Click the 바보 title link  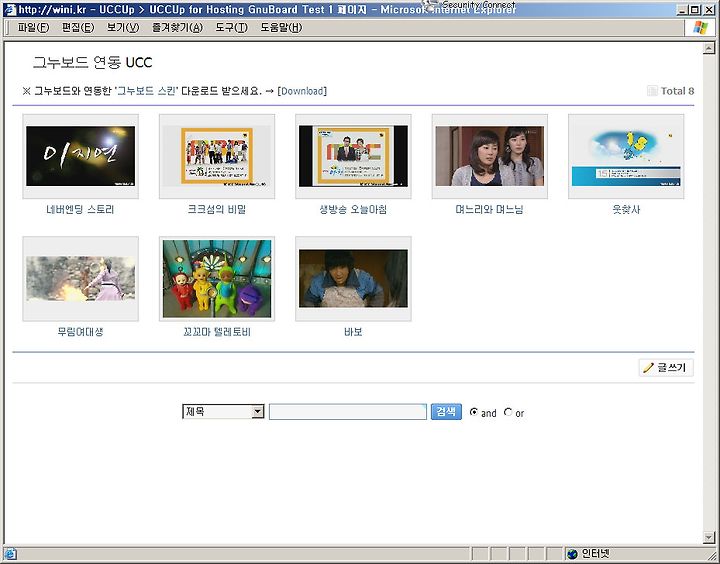pos(353,332)
